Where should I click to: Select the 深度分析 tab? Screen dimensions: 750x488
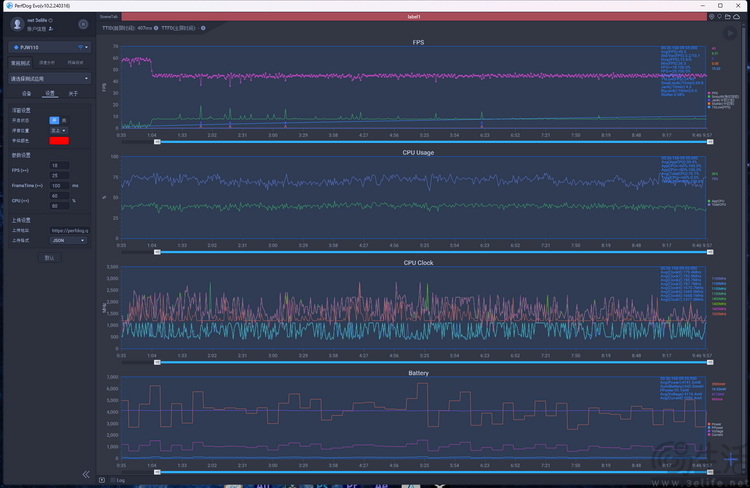[x=47, y=63]
